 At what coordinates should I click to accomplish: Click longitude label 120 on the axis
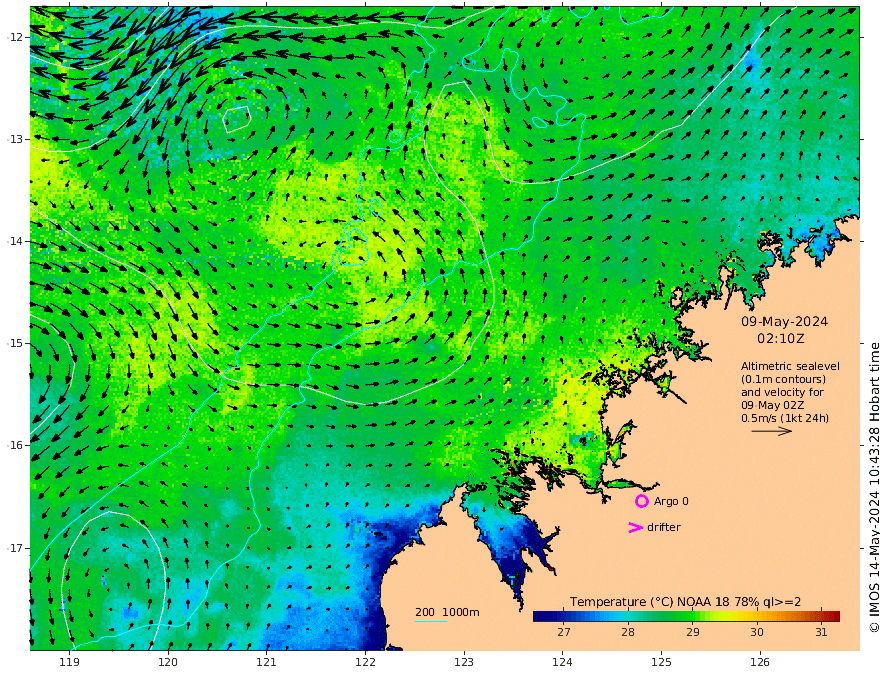click(168, 662)
